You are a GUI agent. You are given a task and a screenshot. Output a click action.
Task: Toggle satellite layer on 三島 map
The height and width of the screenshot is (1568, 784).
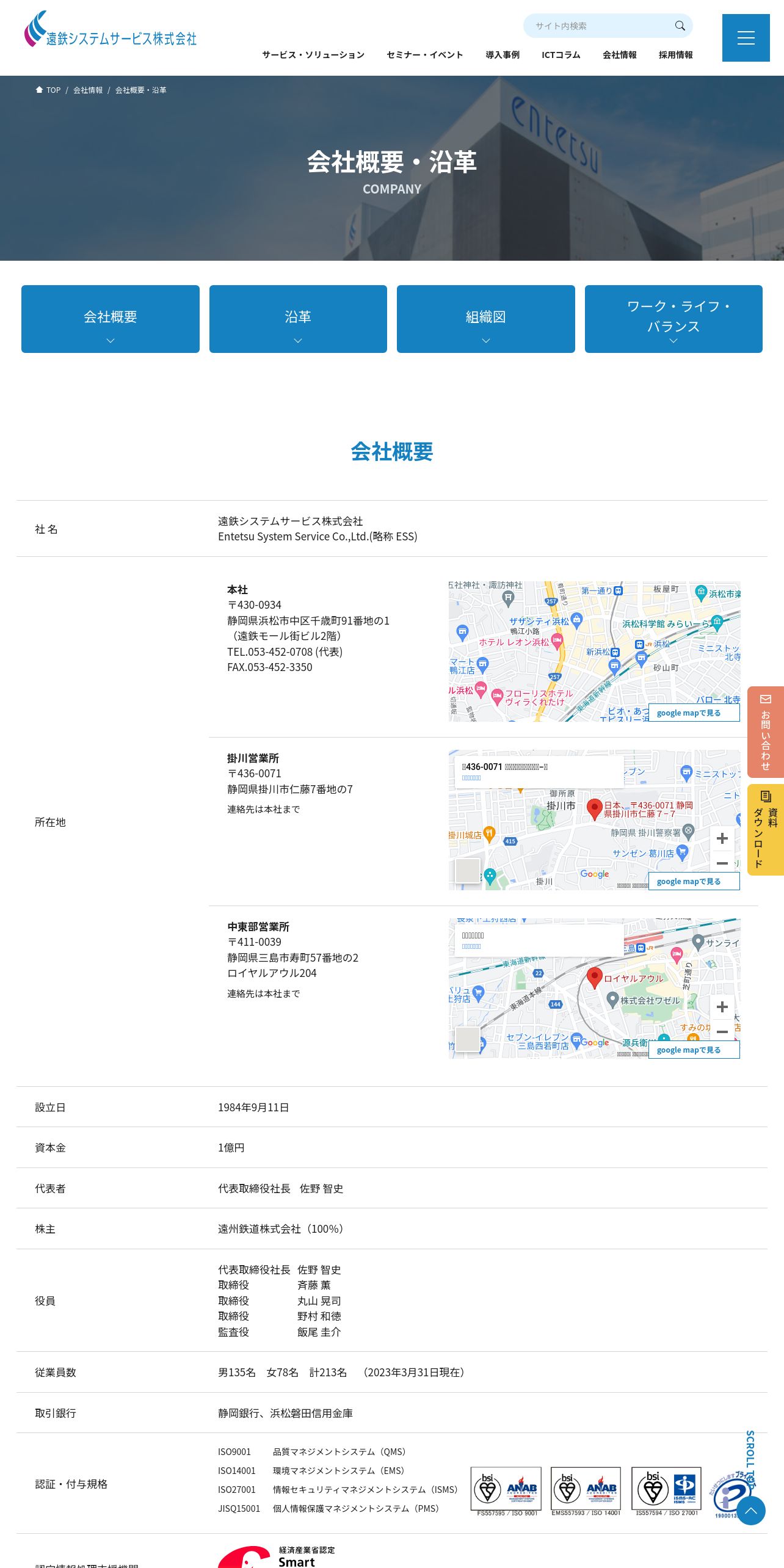click(468, 1039)
